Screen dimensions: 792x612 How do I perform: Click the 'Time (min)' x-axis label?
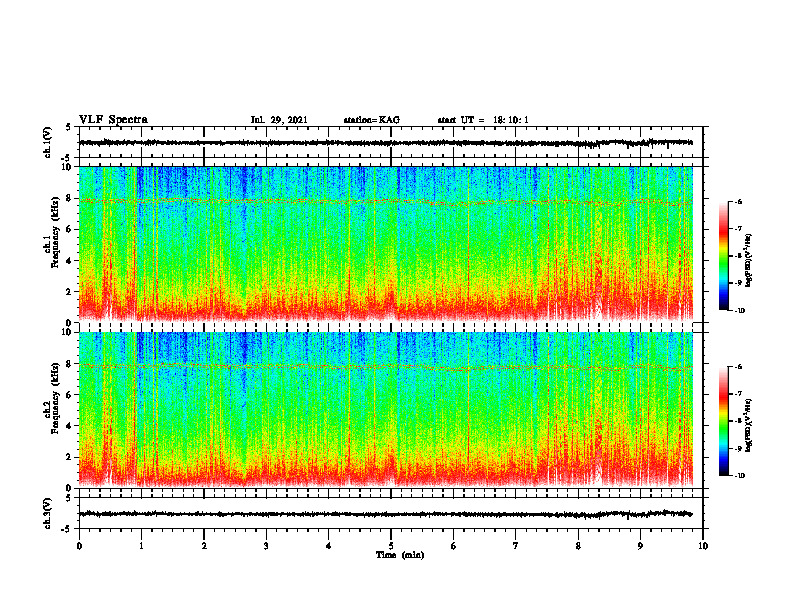click(x=400, y=555)
